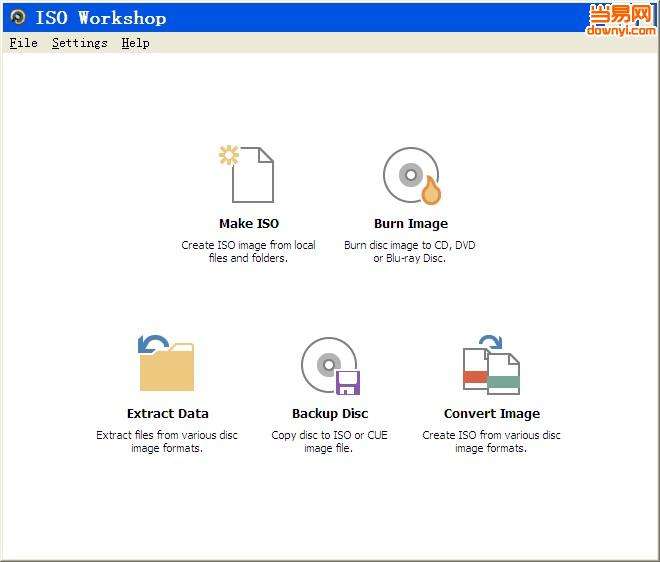Open the Help menu

pos(135,43)
